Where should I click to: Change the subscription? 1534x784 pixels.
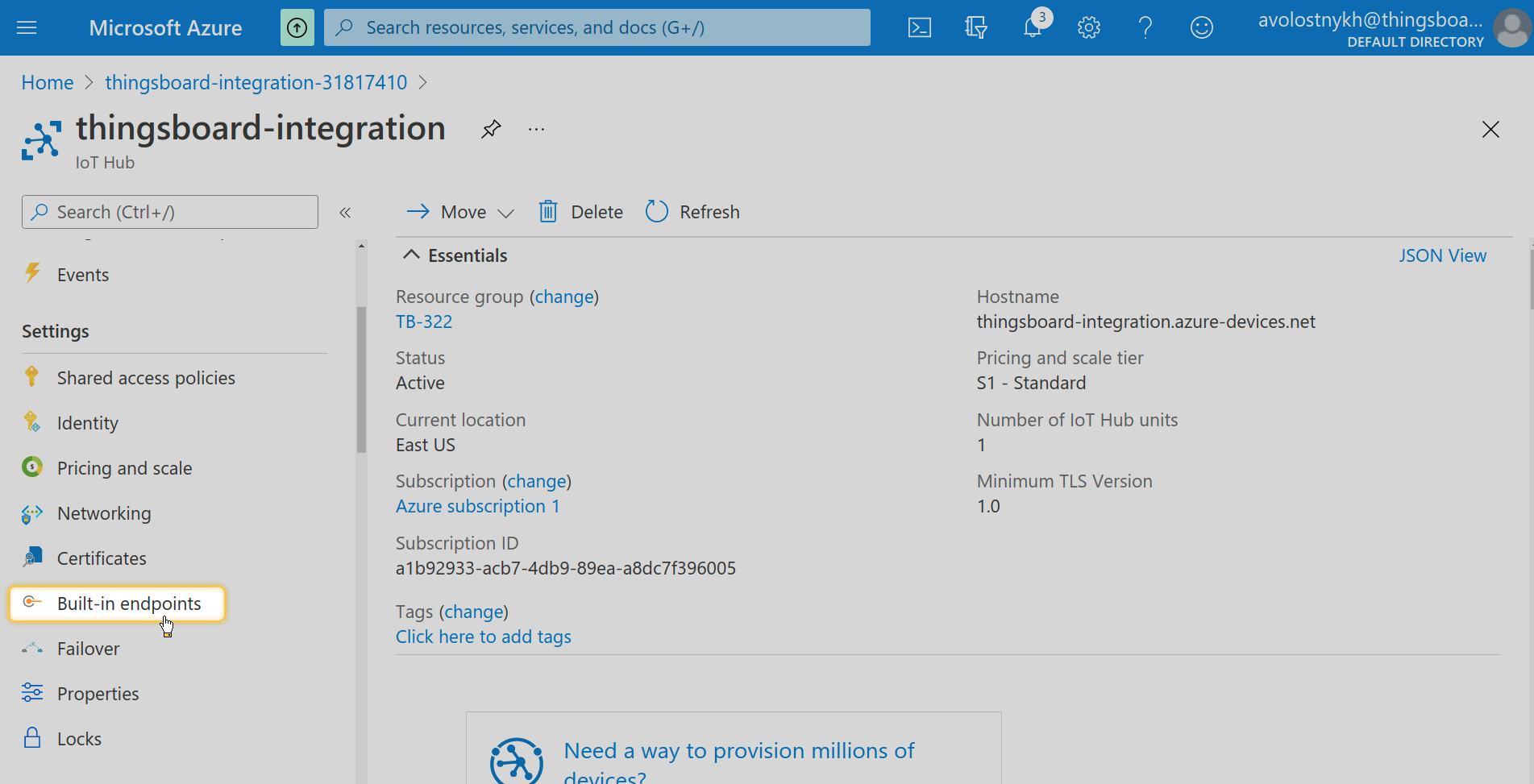coord(537,481)
